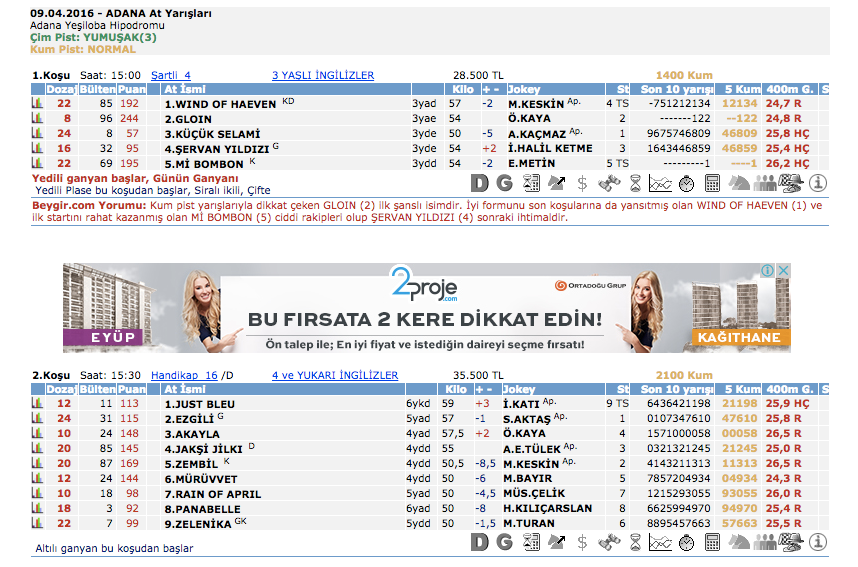Open binoculars icon under race 2
The height and width of the screenshot is (567, 858).
point(609,542)
